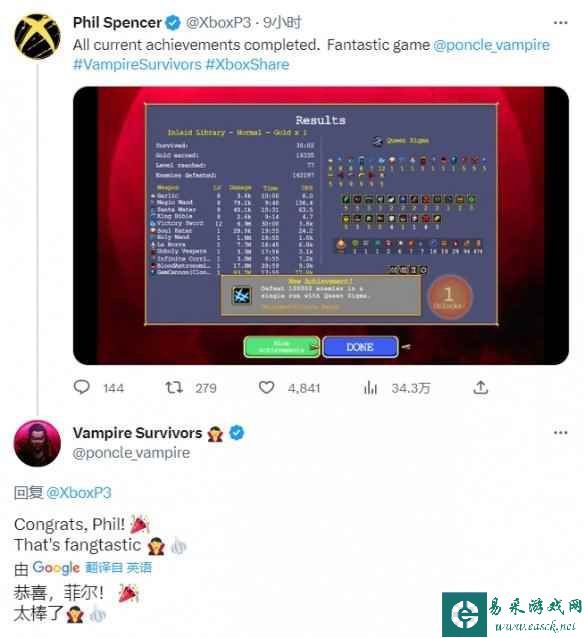
Task: View tweet analytics bar chart icon
Action: 370,388
